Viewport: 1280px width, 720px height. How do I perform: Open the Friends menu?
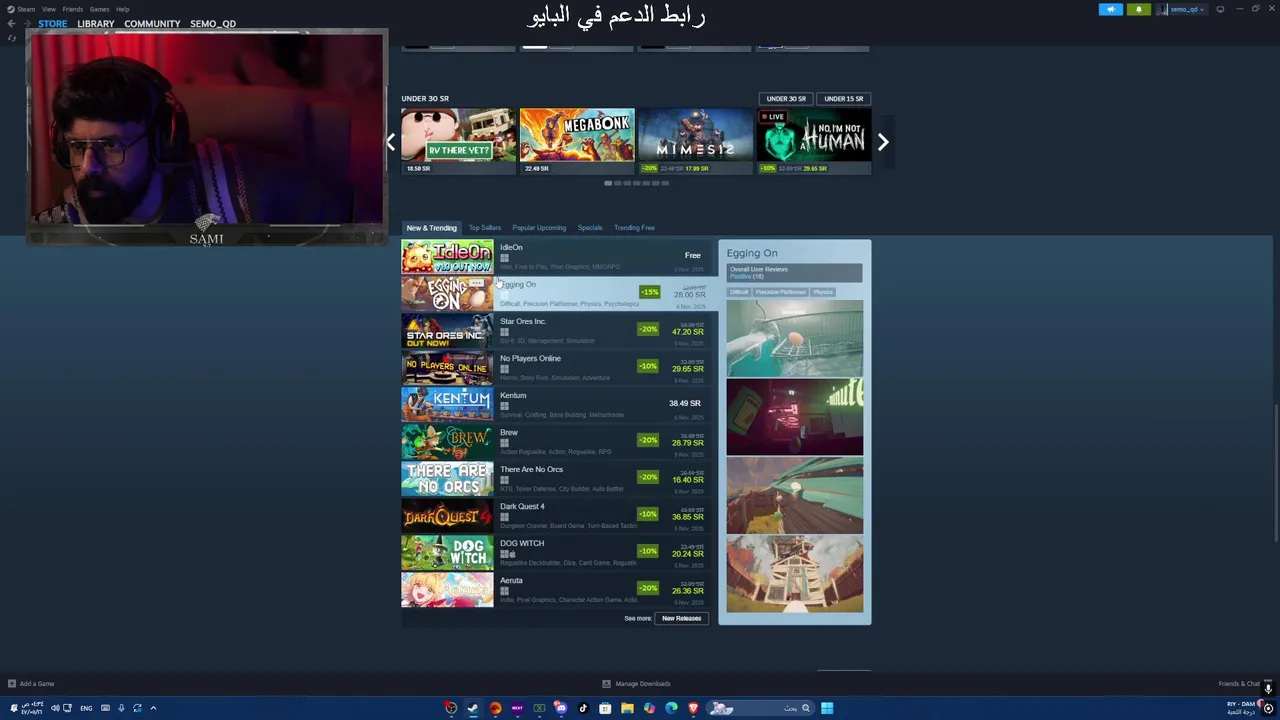tap(73, 9)
